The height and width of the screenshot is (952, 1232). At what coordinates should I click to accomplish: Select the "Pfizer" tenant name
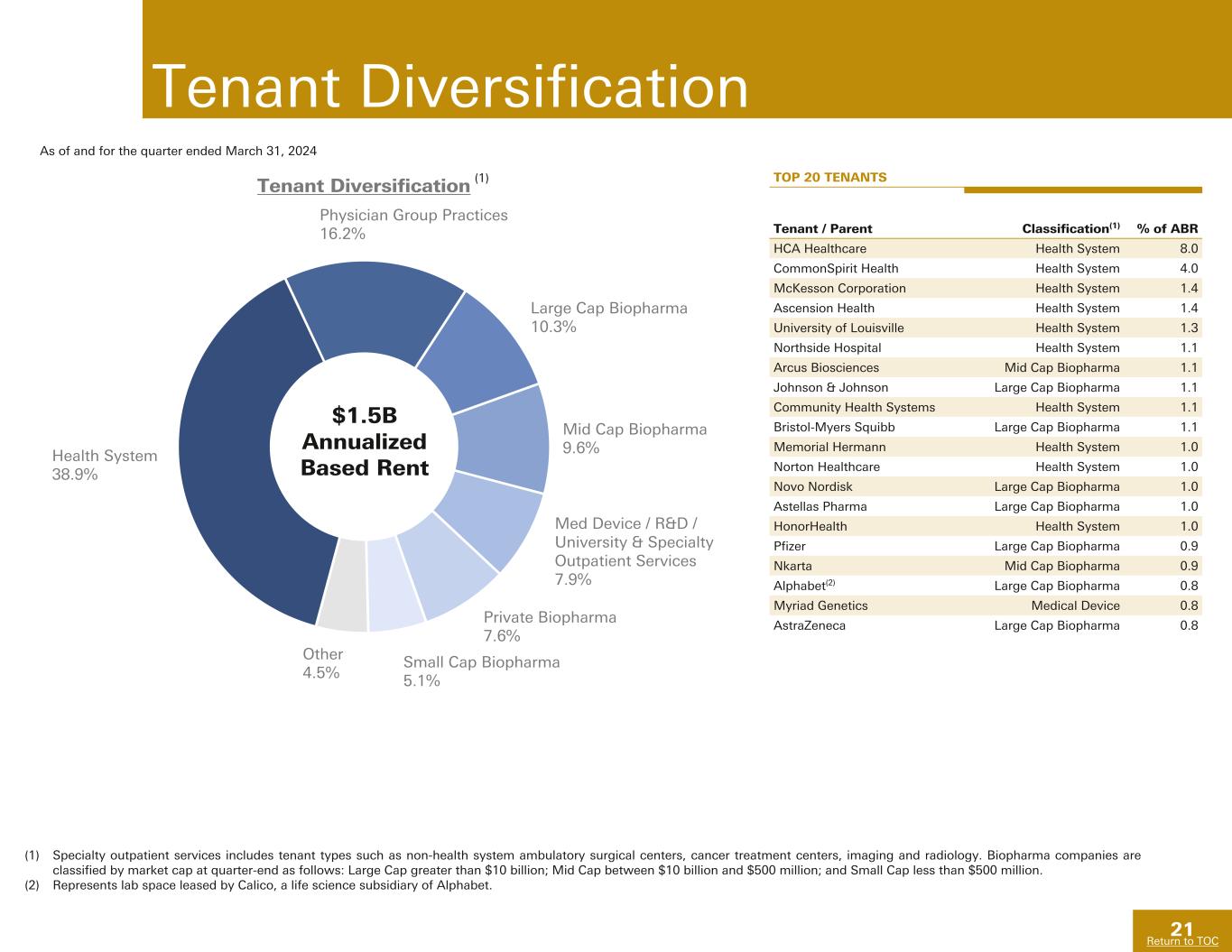(790, 546)
